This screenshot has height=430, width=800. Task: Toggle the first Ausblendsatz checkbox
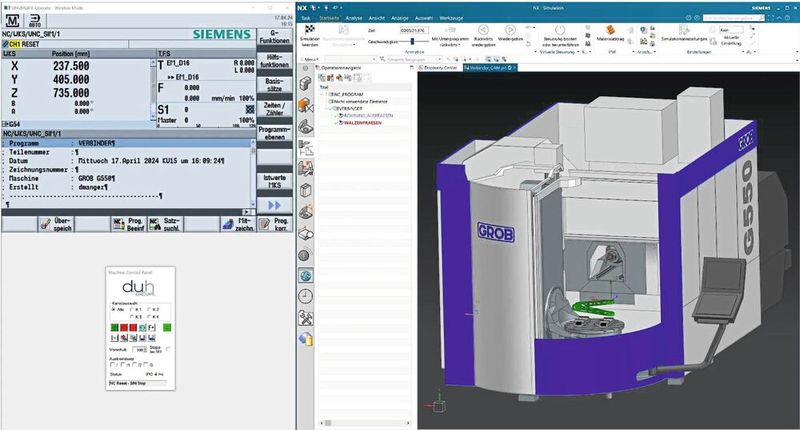[x=112, y=365]
